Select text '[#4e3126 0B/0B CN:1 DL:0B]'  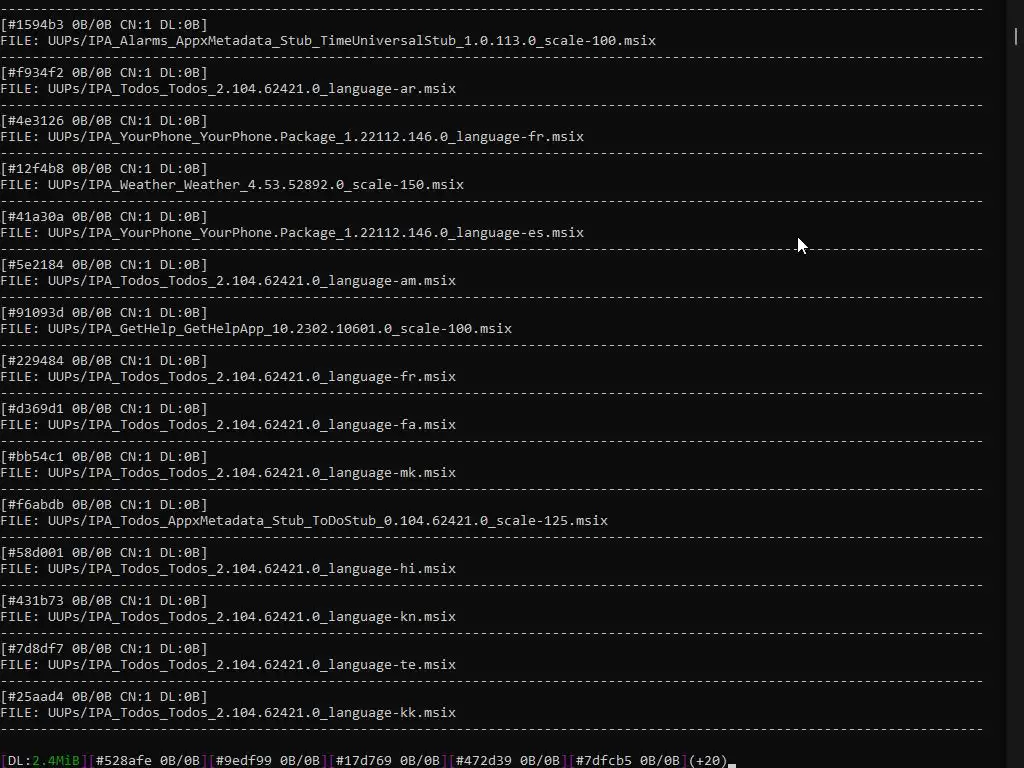(104, 121)
